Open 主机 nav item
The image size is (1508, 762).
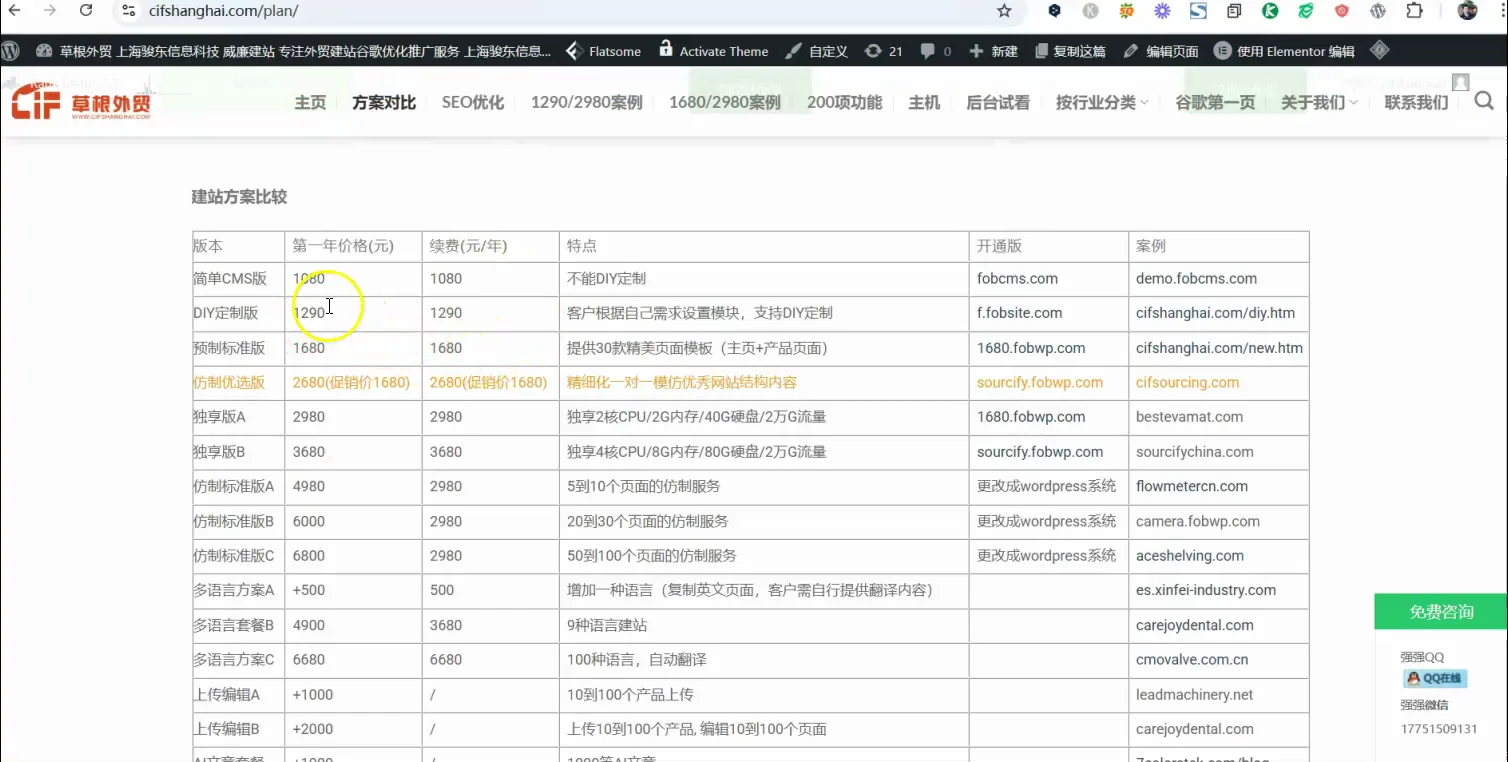coord(924,102)
